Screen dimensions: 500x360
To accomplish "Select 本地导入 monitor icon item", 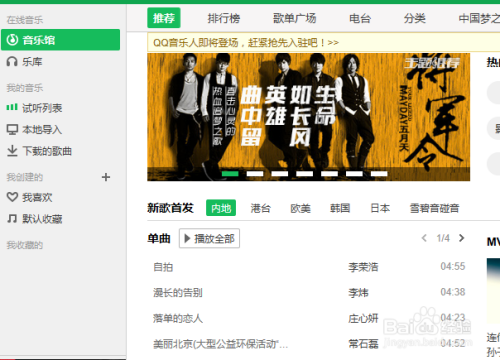I will (x=34, y=129).
